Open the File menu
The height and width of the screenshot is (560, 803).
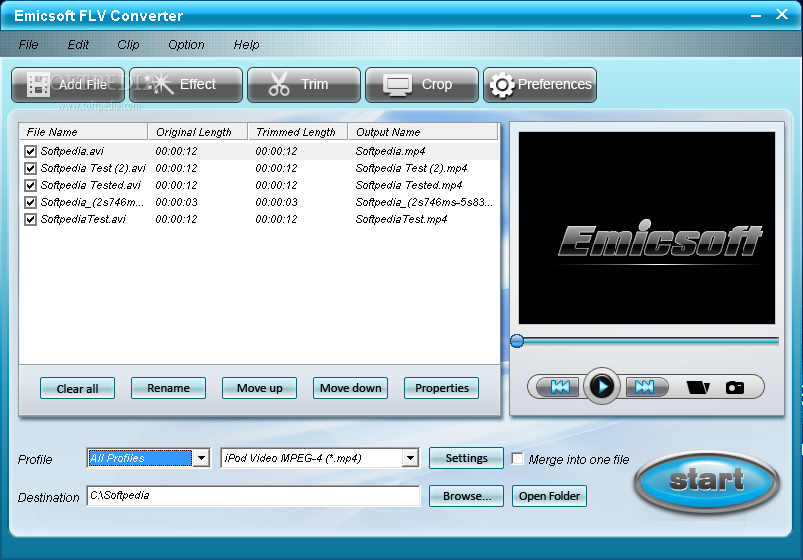pos(28,45)
